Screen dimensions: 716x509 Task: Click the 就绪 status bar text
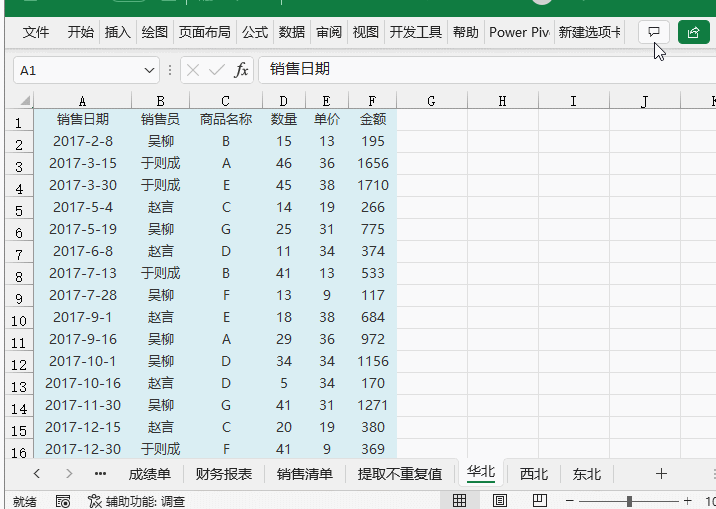click(x=25, y=501)
